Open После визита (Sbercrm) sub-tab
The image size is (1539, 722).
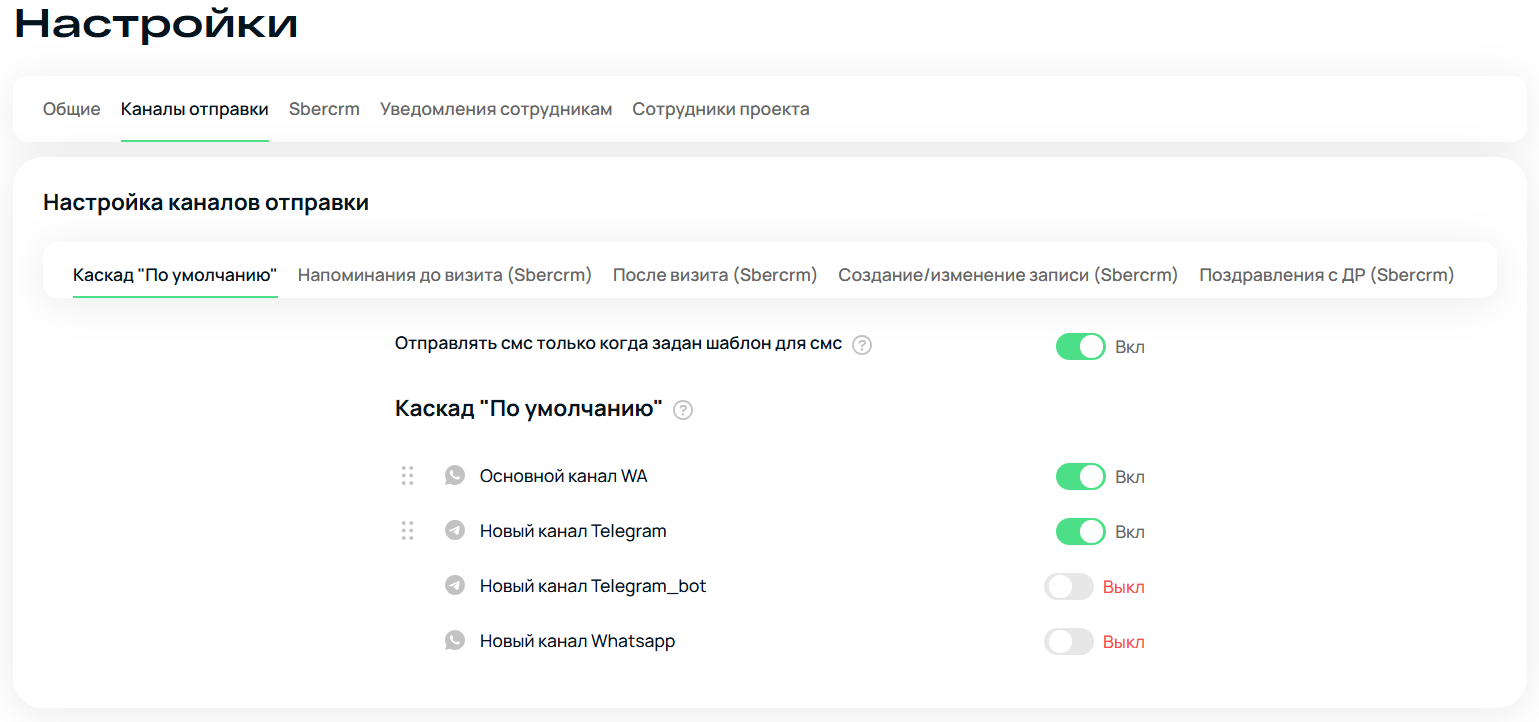point(715,274)
